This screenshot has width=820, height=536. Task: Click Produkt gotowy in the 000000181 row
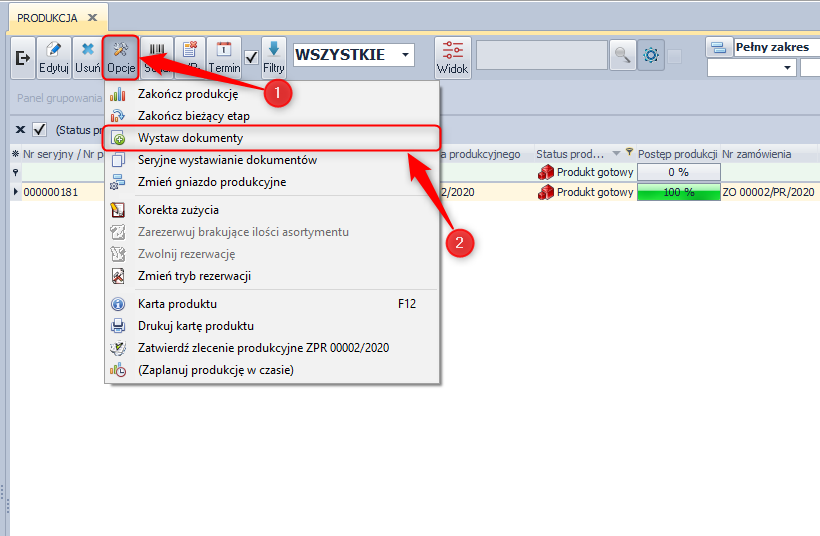[586, 192]
